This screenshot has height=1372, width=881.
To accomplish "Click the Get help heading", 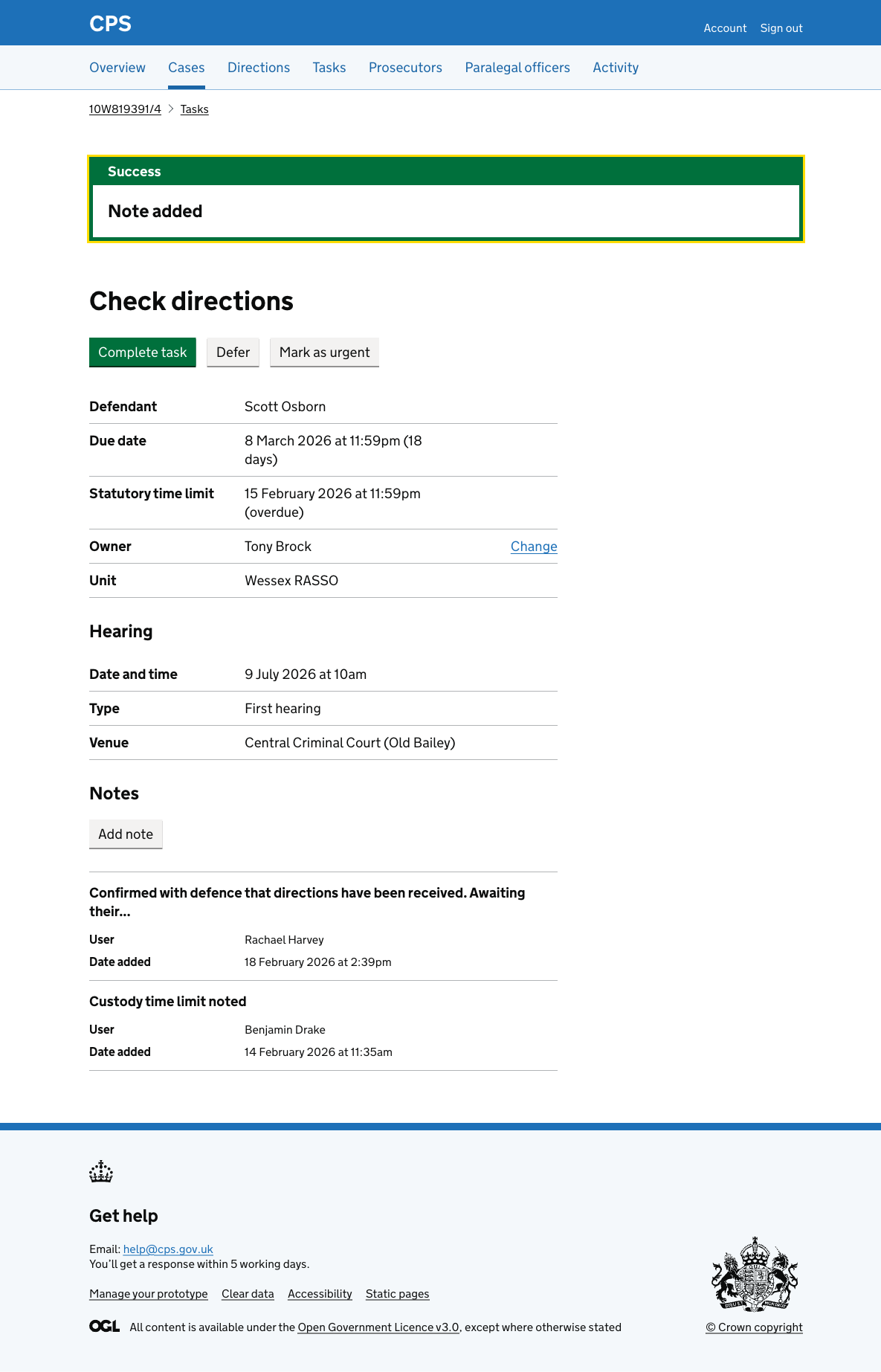I will click(123, 1216).
